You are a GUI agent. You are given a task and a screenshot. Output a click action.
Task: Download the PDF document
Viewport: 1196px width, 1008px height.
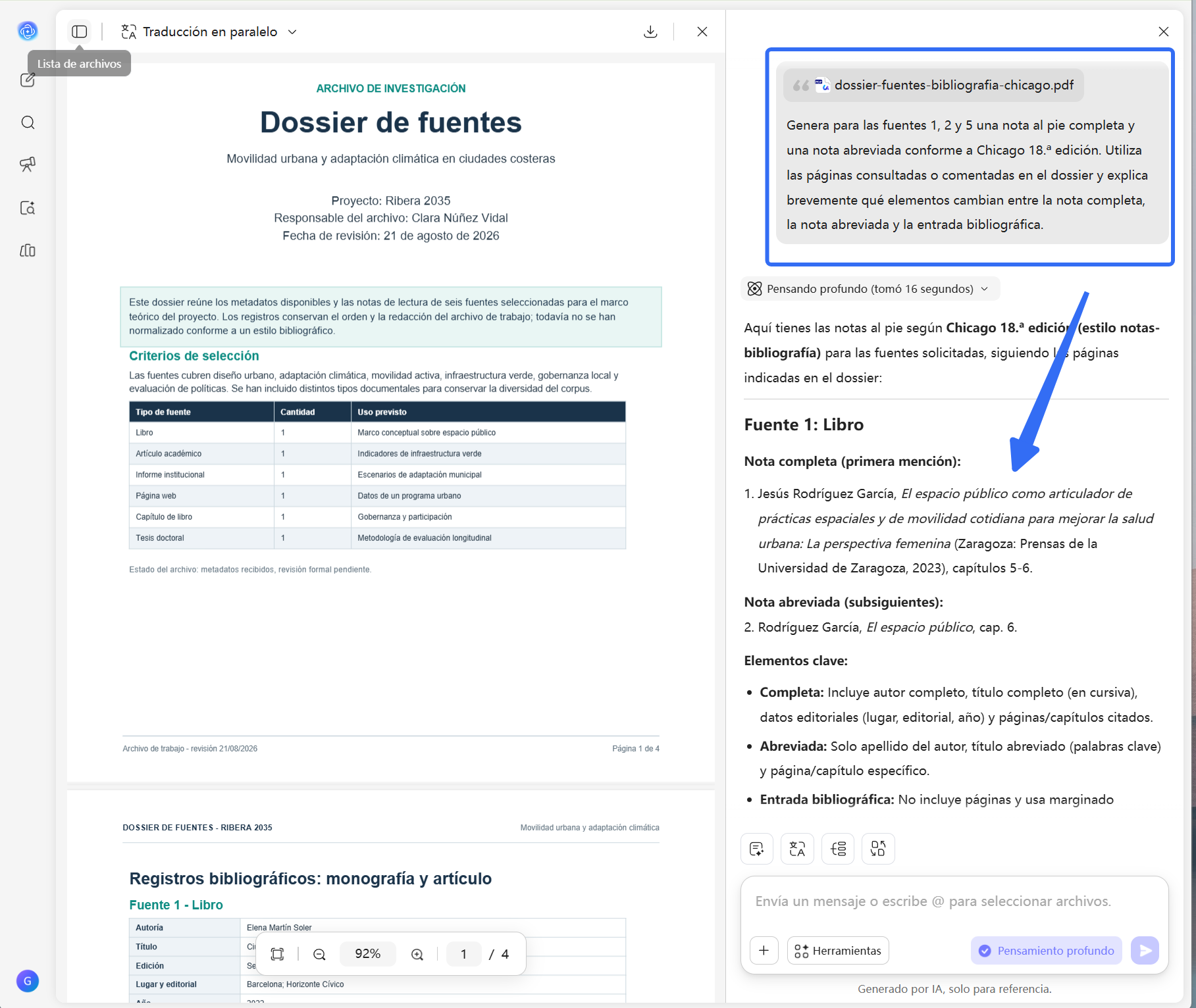650,32
